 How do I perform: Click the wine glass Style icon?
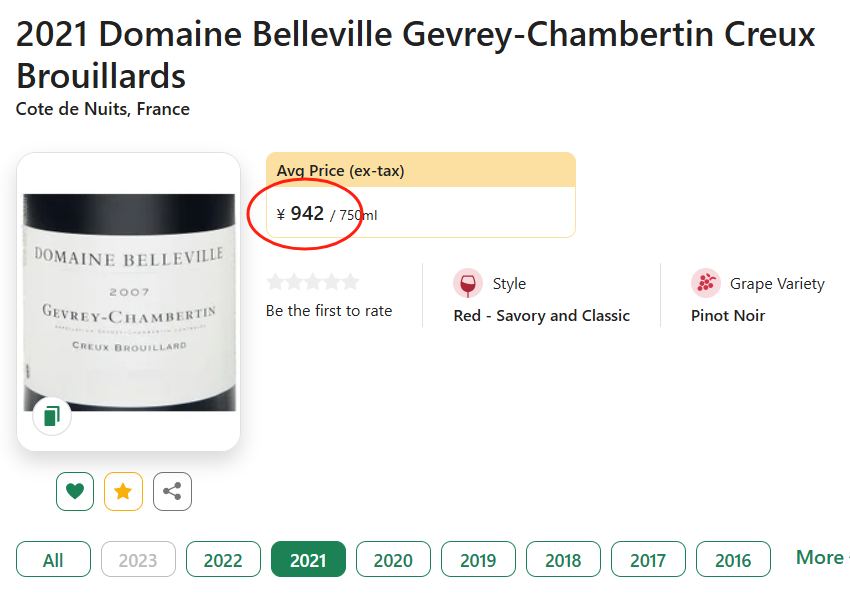click(467, 283)
